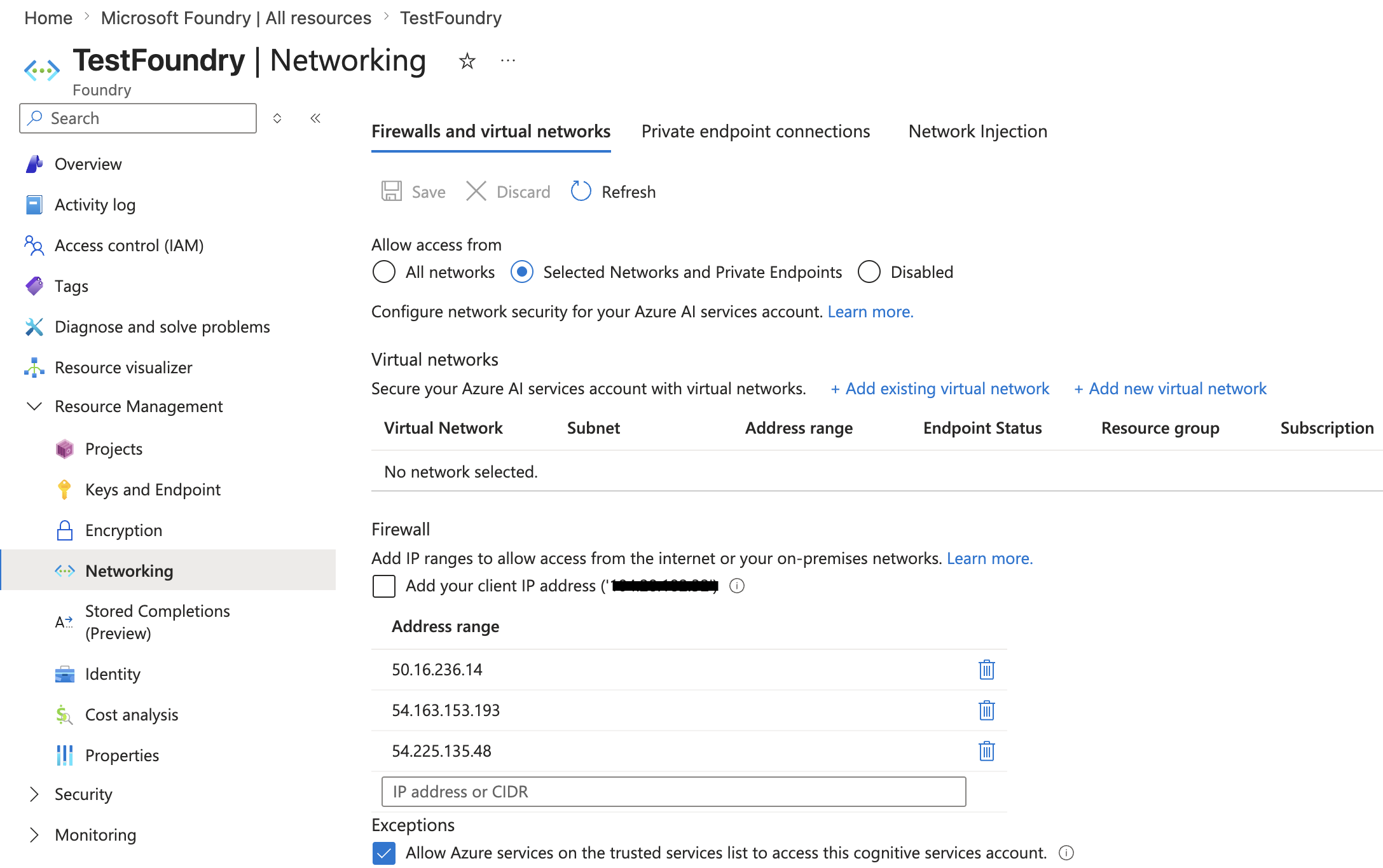
Task: Click the 54.163.153.193 address text
Action: 446,710
